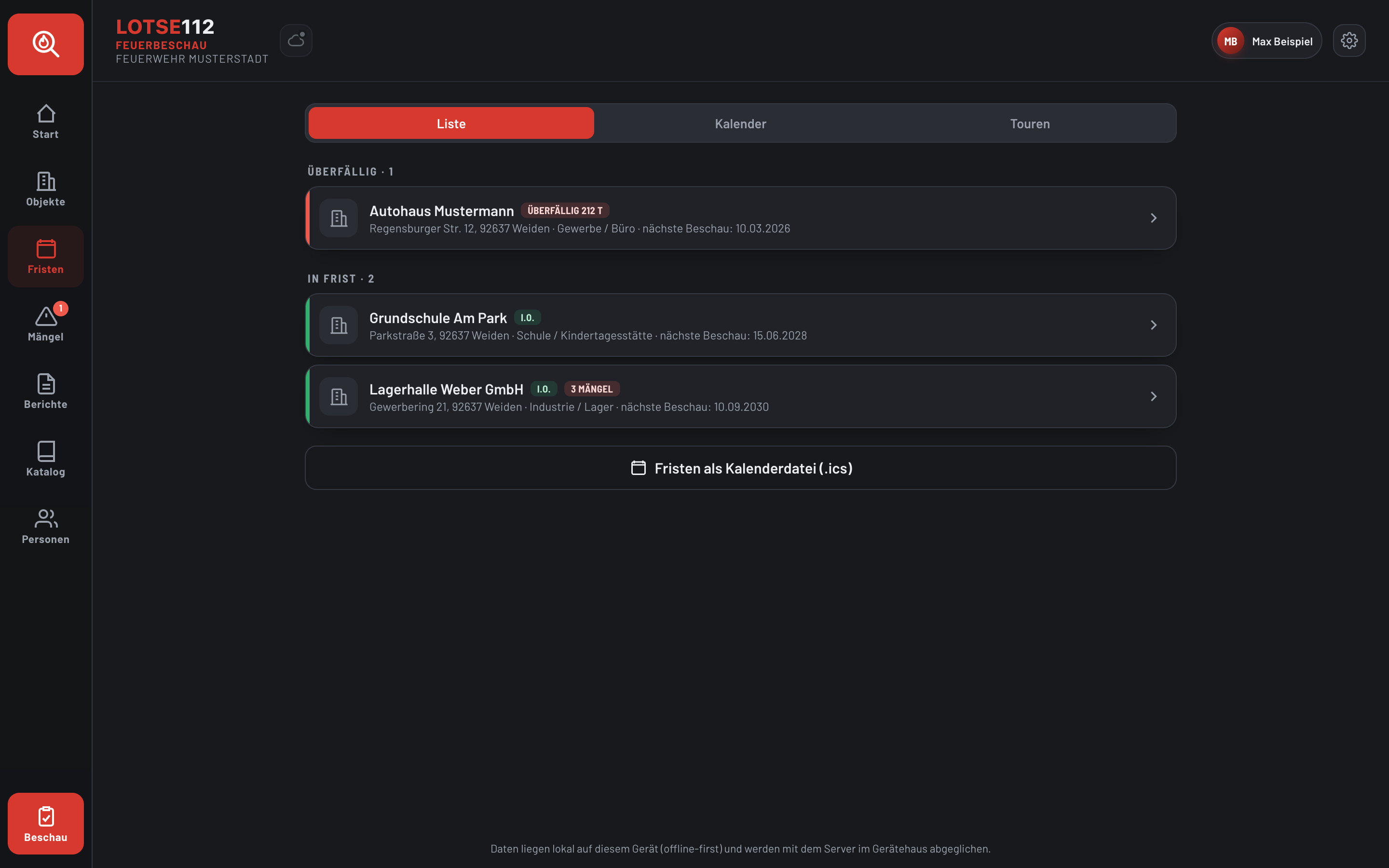Viewport: 1389px width, 868px height.
Task: Start a Beschau via clipboard button
Action: point(46,824)
